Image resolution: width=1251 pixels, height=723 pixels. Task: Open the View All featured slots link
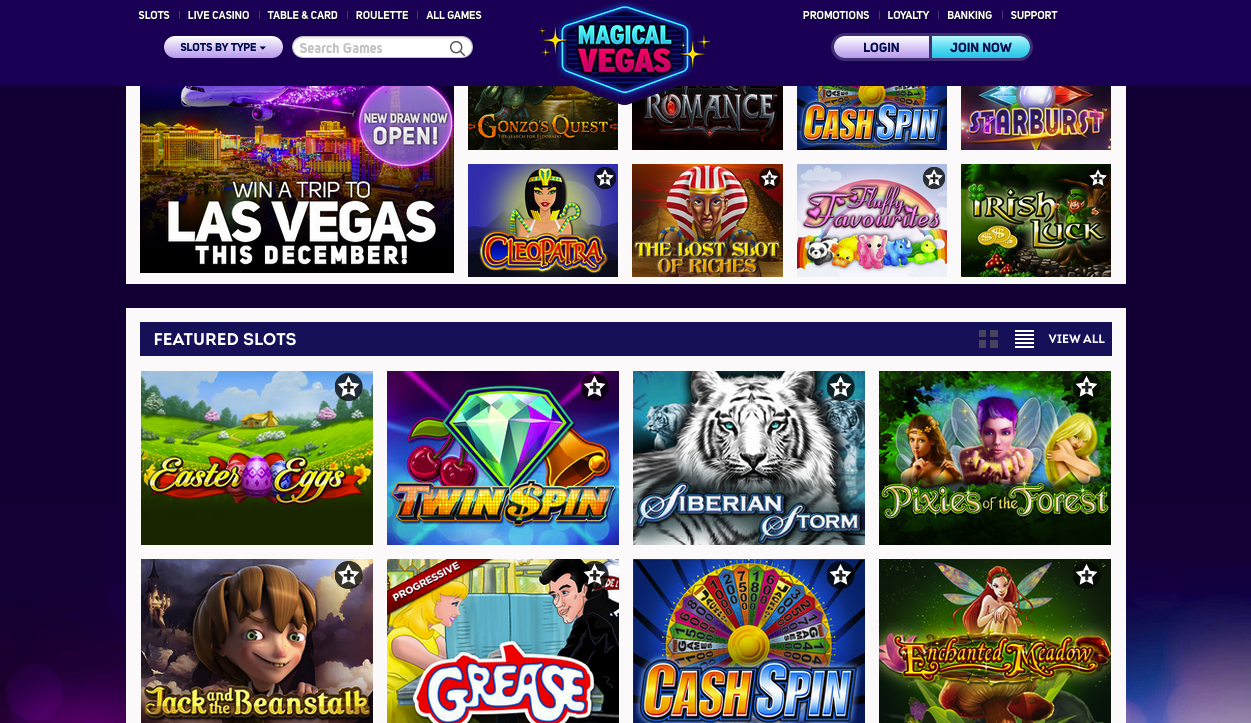click(1076, 339)
